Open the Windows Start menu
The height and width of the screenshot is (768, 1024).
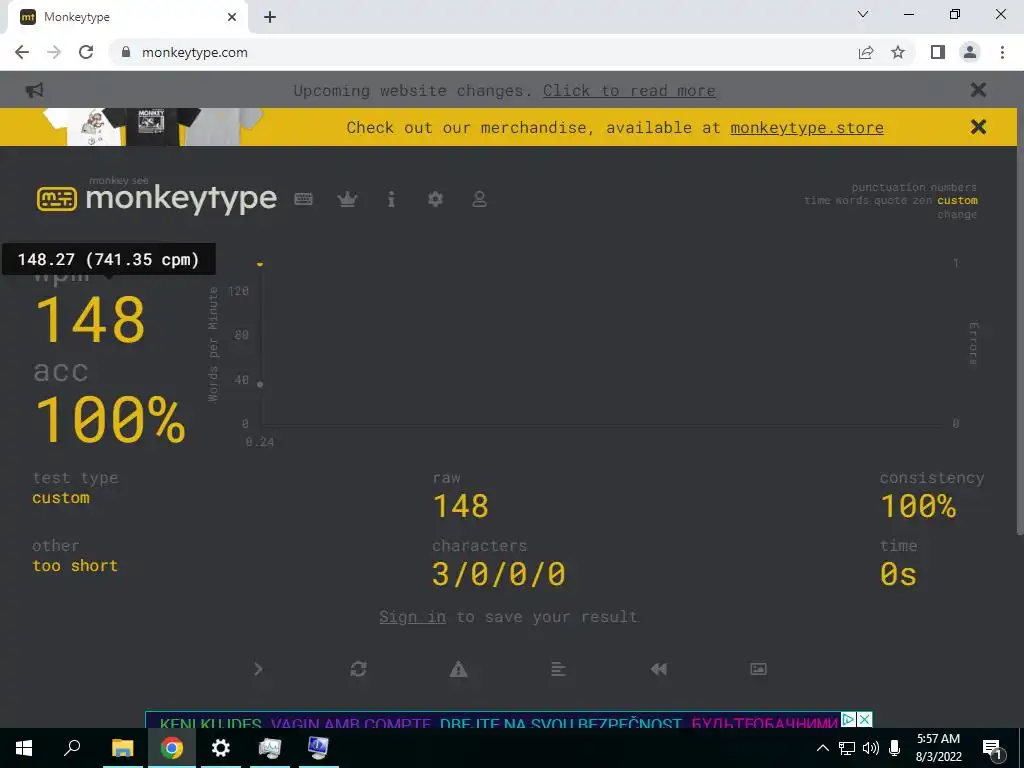coord(24,748)
